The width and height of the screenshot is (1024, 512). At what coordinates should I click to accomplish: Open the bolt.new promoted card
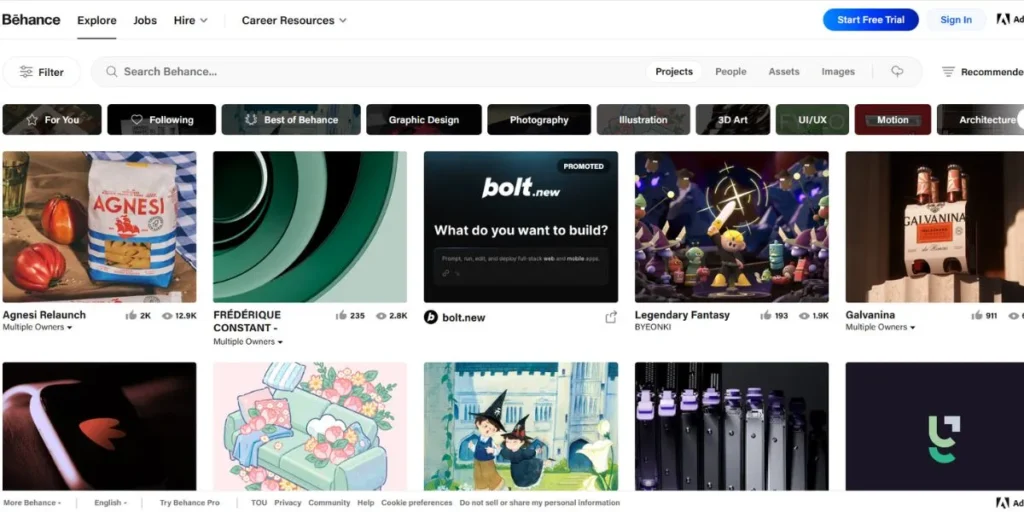coord(520,227)
